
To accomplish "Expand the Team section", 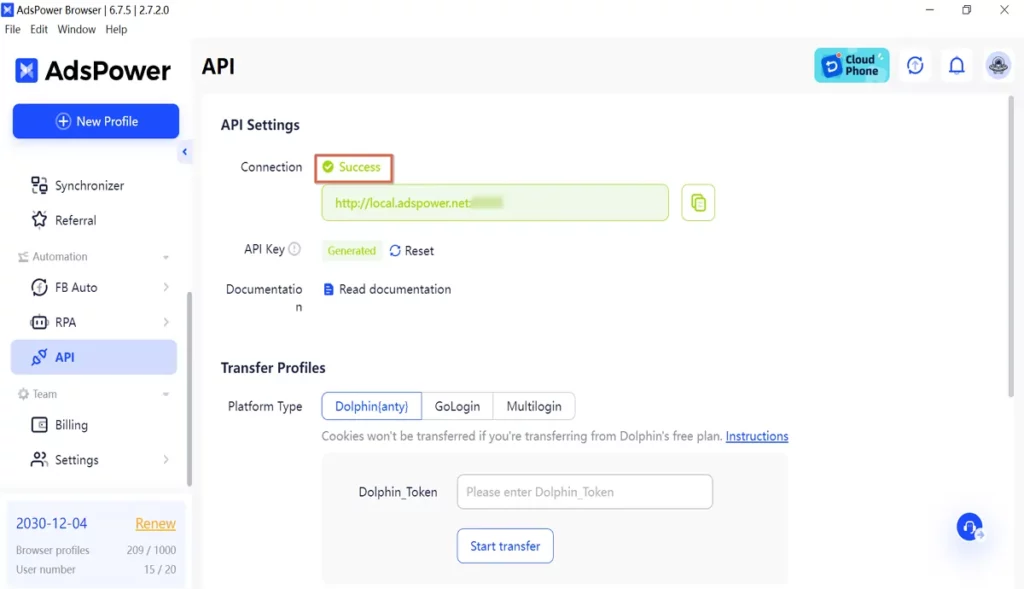I will [93, 393].
